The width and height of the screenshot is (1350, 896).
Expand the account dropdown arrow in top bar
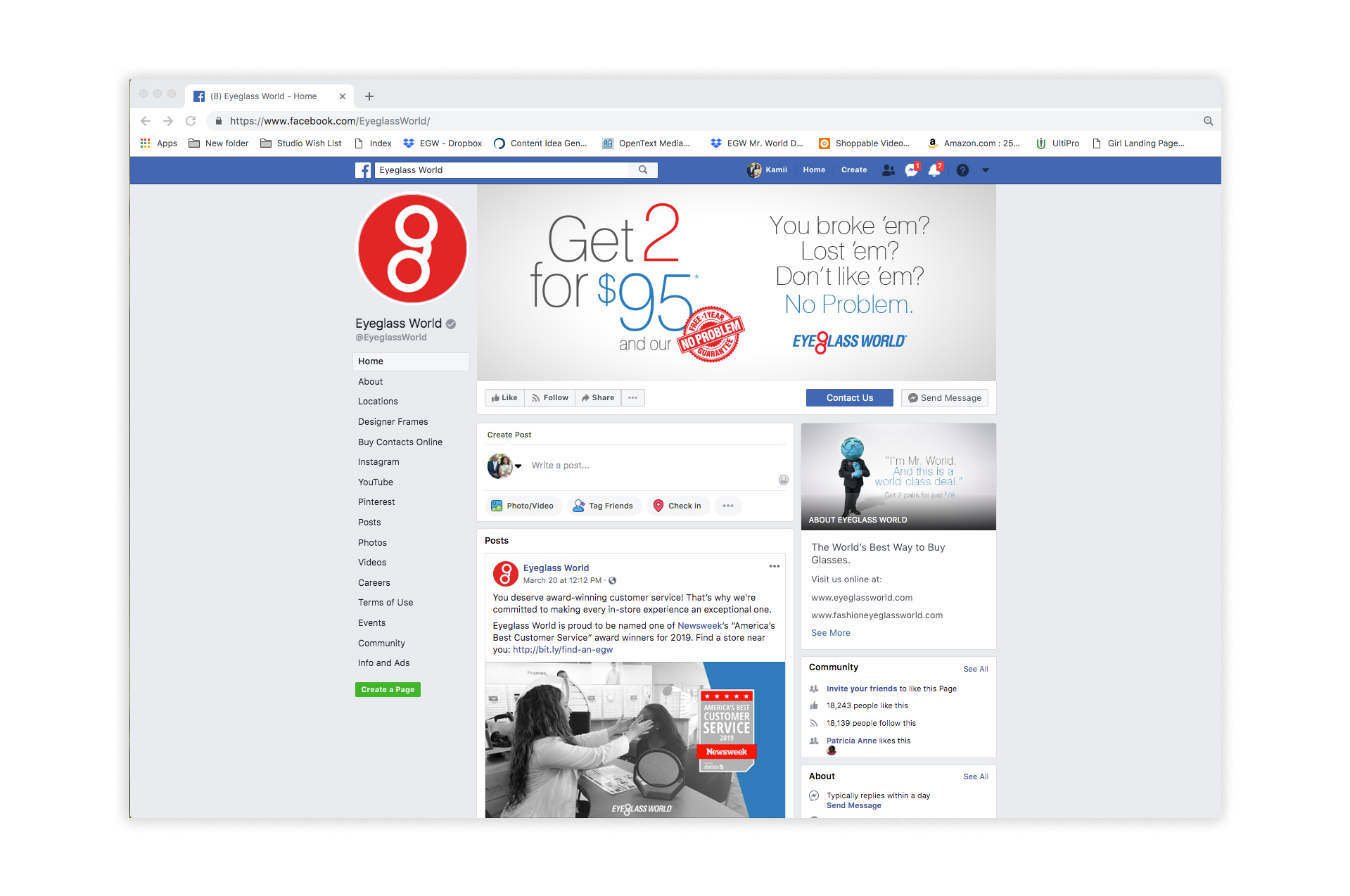(985, 170)
